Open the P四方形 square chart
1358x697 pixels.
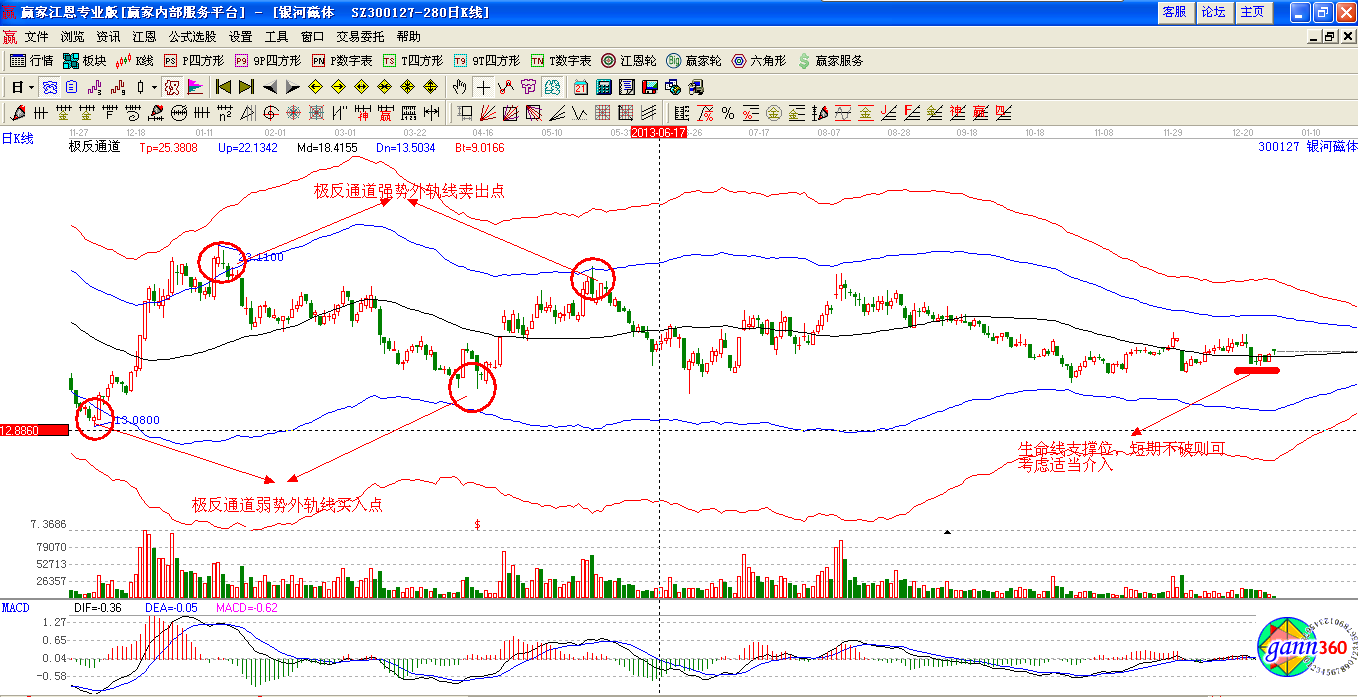tap(195, 61)
